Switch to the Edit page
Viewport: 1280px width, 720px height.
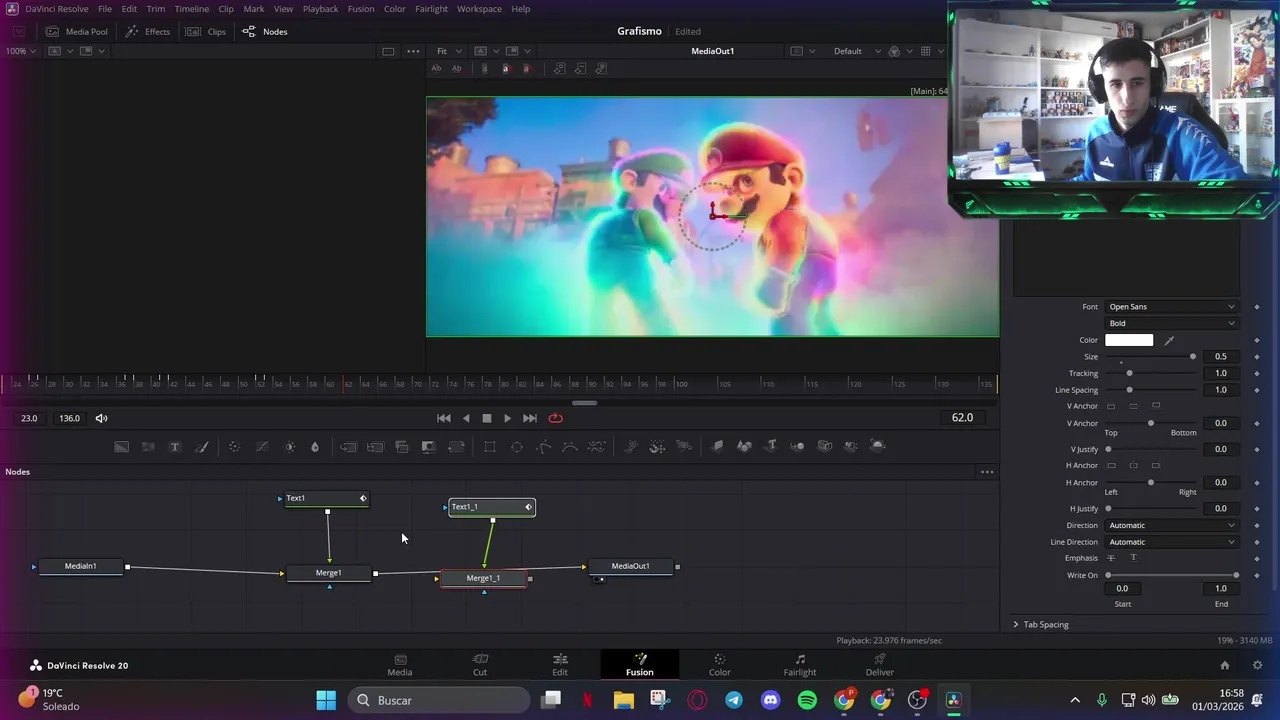560,665
